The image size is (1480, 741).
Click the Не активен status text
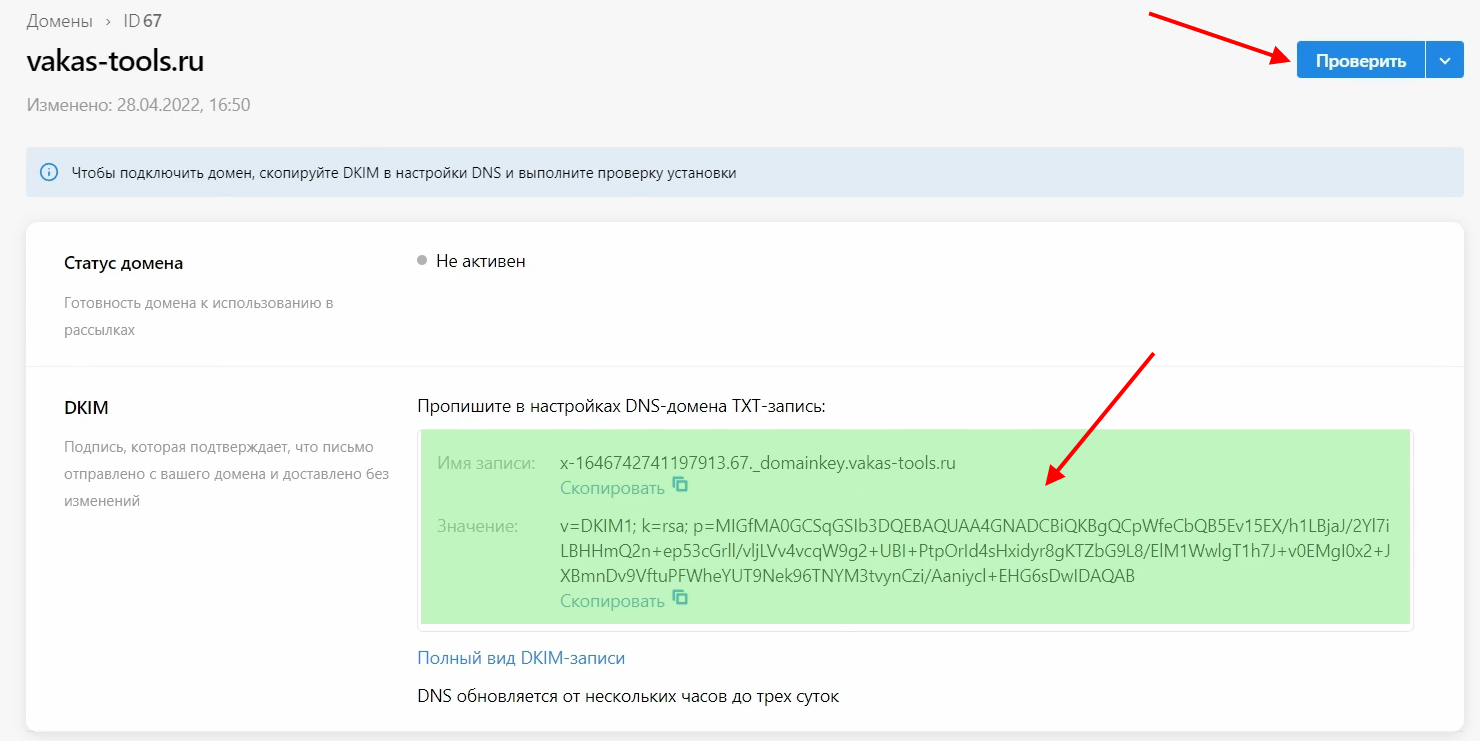click(x=480, y=261)
